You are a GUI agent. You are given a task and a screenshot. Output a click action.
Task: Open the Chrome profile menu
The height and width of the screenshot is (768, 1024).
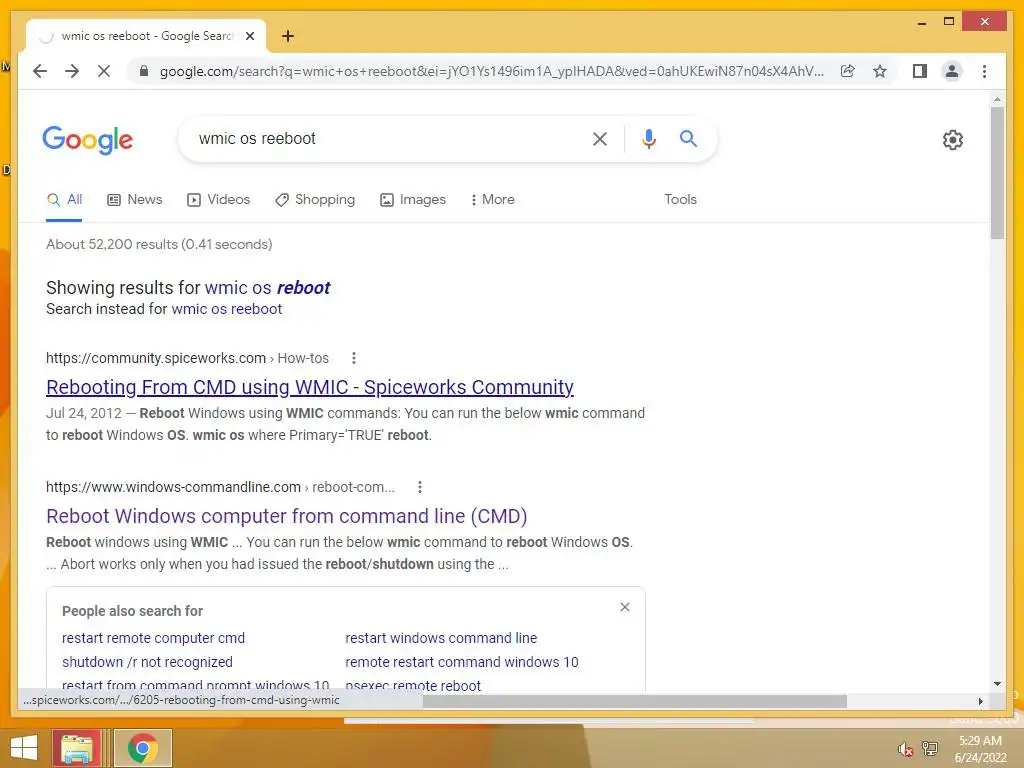pos(952,71)
